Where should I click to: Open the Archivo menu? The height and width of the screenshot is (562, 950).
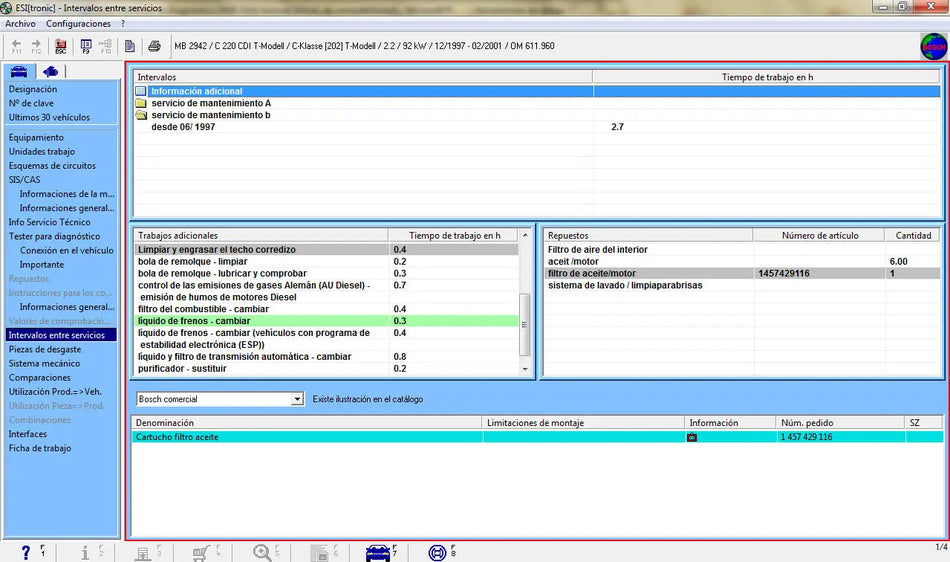(x=20, y=23)
